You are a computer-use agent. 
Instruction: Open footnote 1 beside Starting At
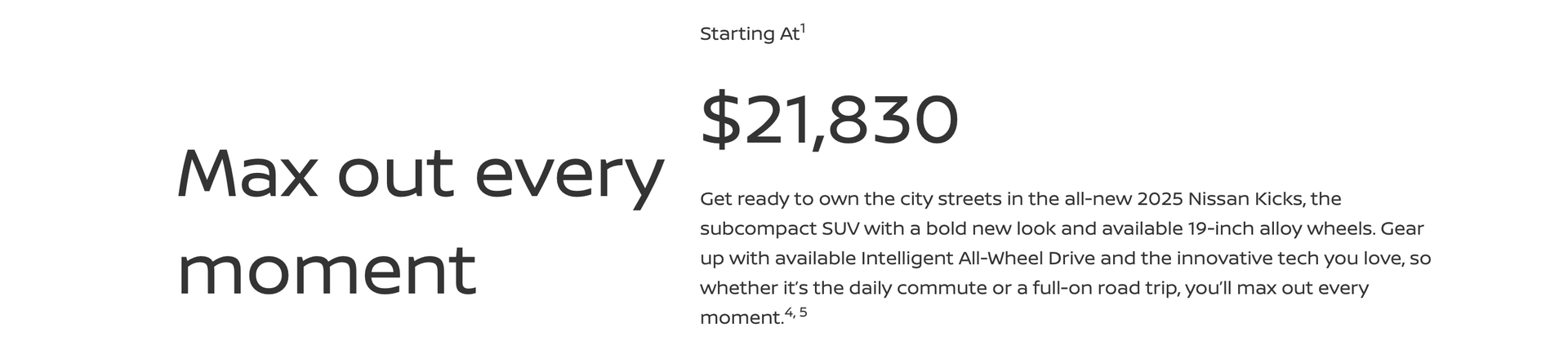[x=803, y=29]
